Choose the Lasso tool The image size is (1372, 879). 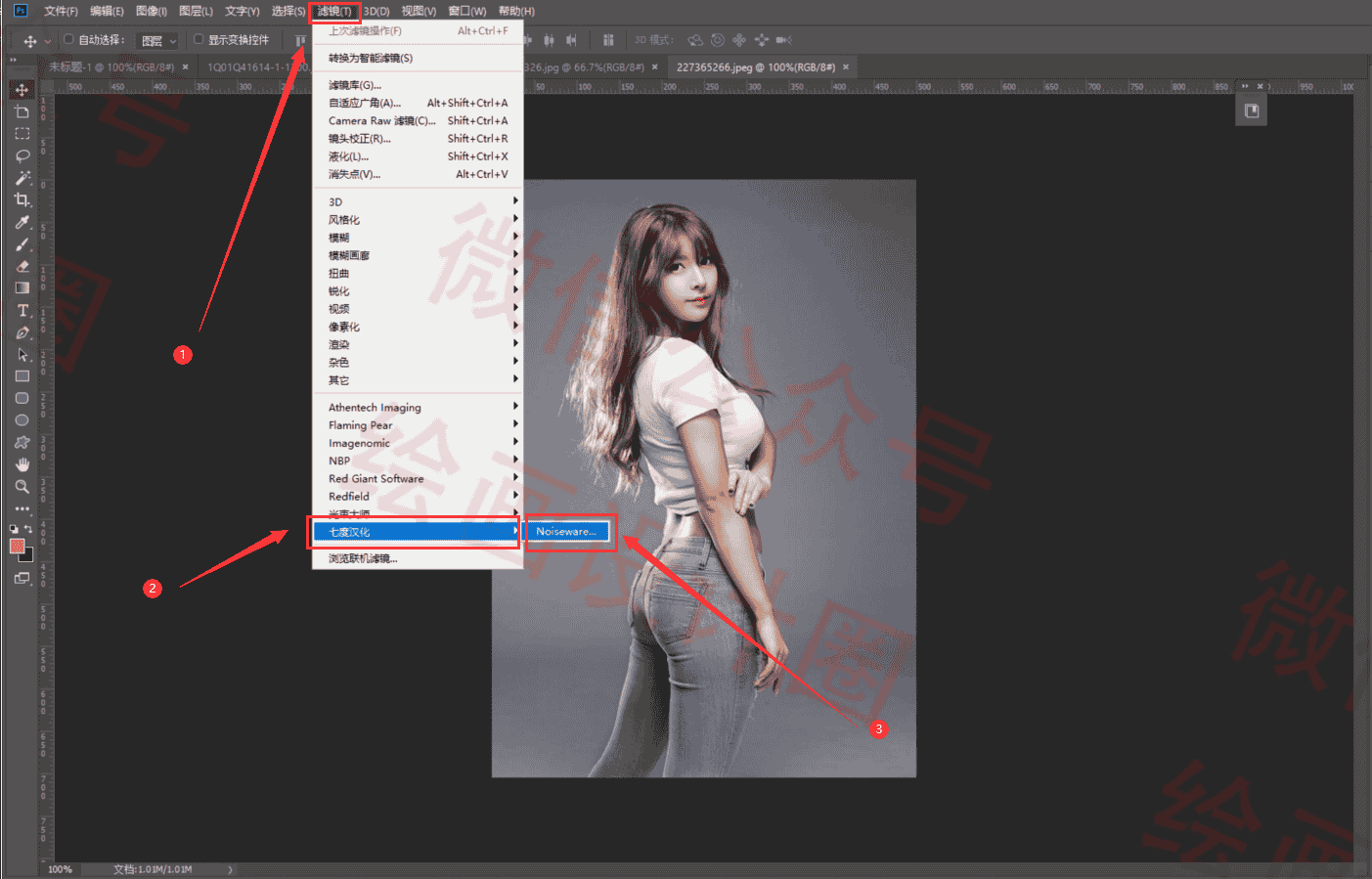pos(22,155)
